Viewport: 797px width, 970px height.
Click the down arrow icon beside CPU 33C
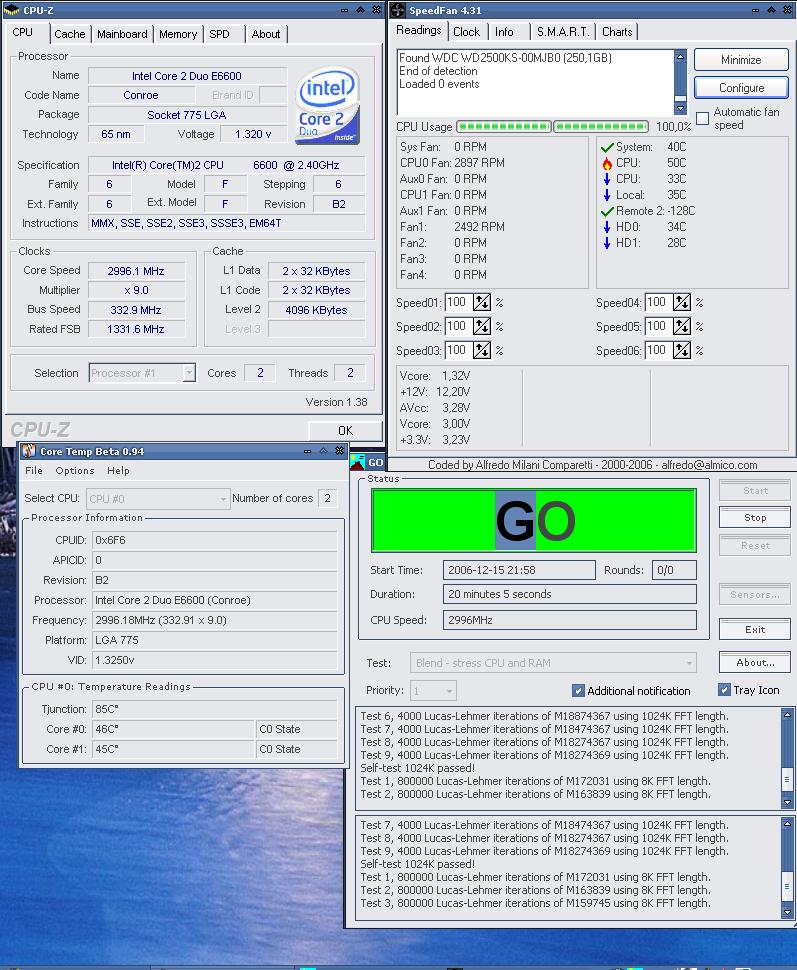coord(607,179)
